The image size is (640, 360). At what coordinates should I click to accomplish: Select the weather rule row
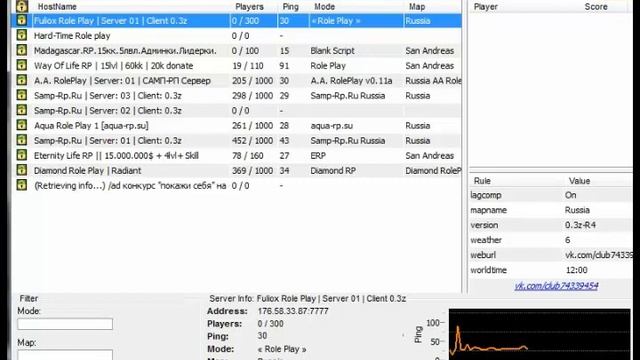[x=551, y=240]
